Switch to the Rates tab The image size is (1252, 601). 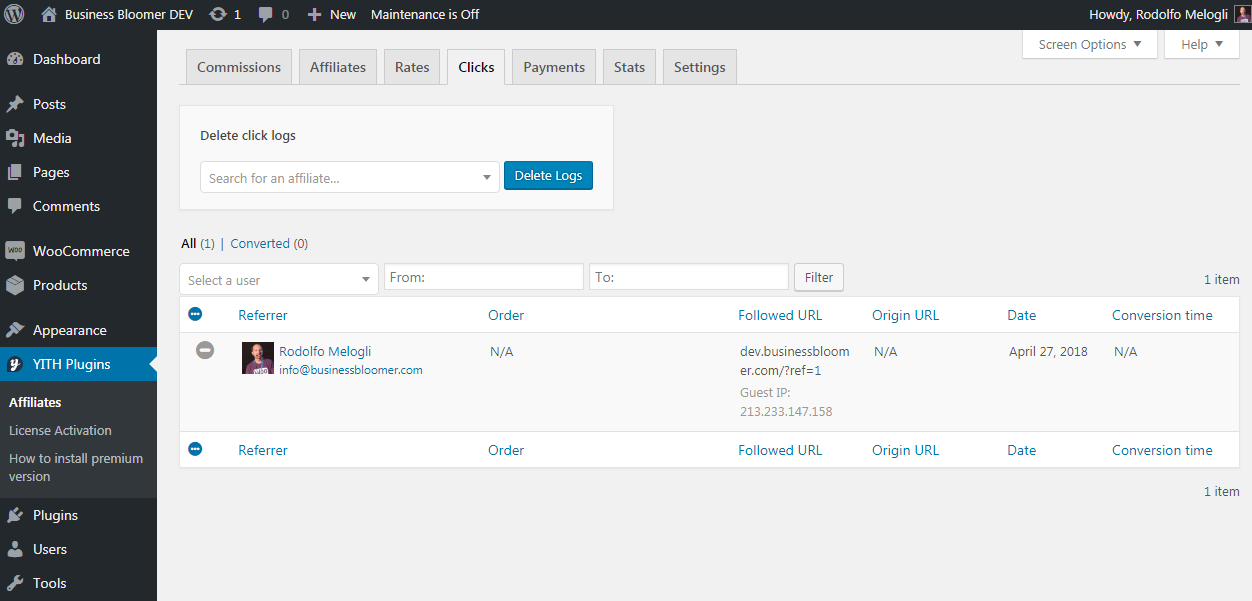click(x=412, y=67)
